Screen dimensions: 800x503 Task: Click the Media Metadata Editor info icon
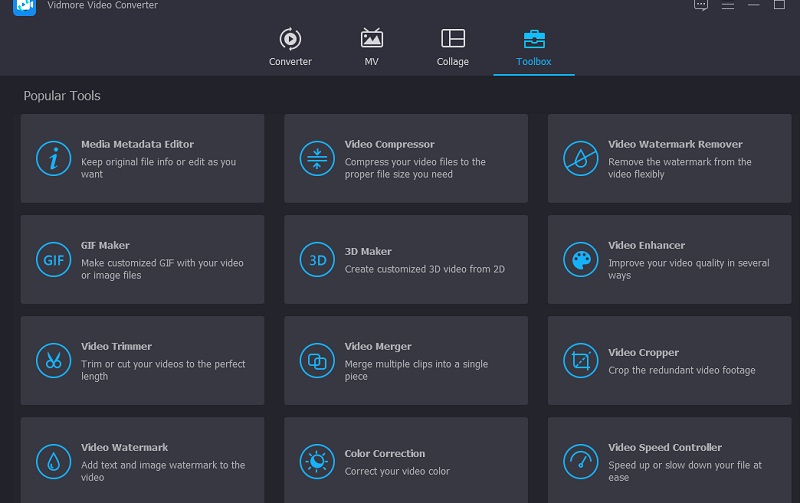[x=53, y=158]
